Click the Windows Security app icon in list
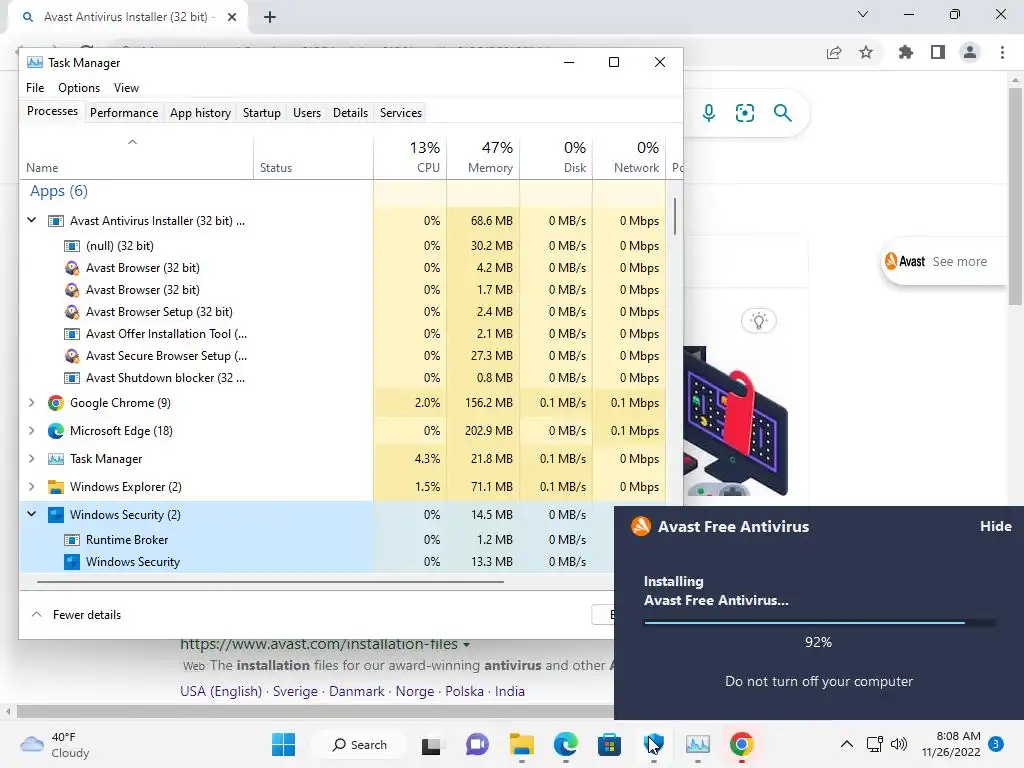The image size is (1024, 768). tap(56, 515)
